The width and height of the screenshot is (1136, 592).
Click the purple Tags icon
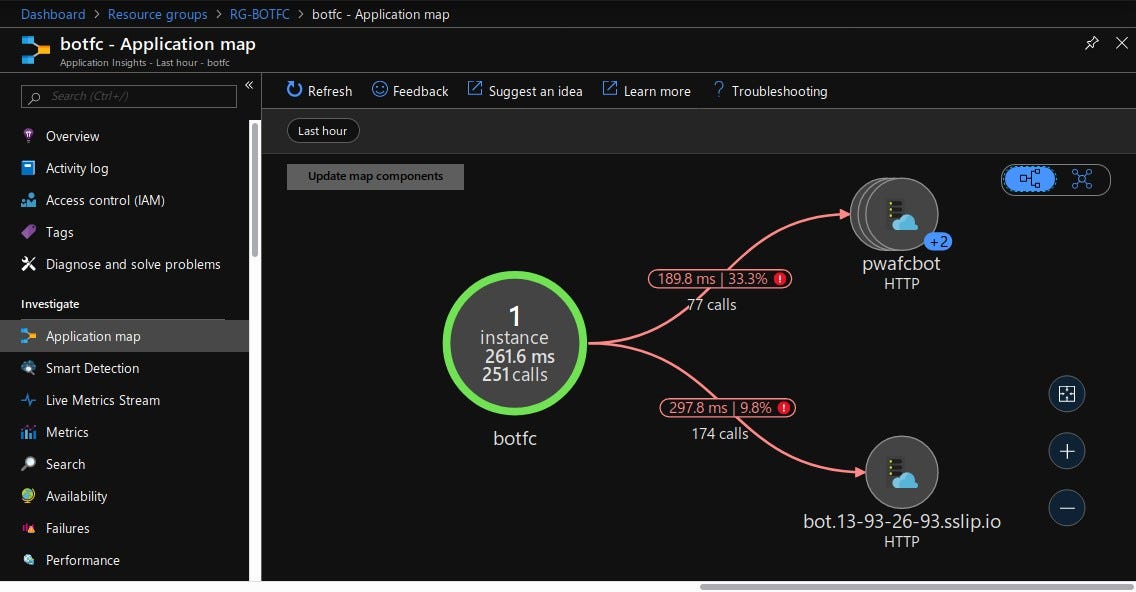(28, 232)
